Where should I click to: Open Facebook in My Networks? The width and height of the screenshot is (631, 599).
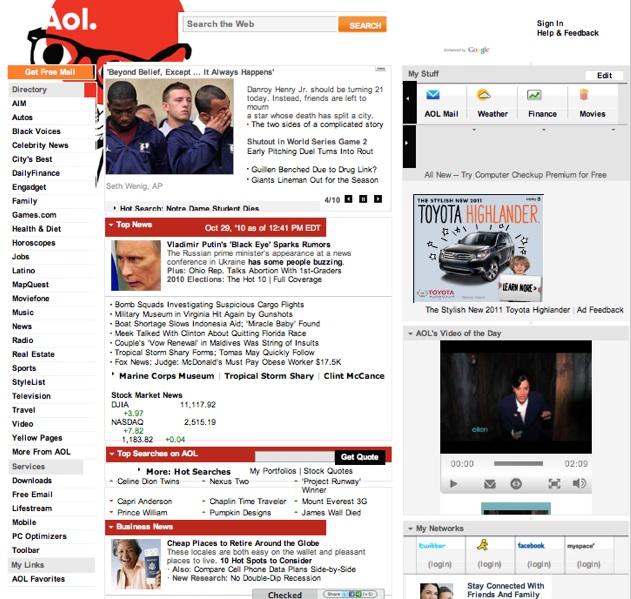point(531,545)
